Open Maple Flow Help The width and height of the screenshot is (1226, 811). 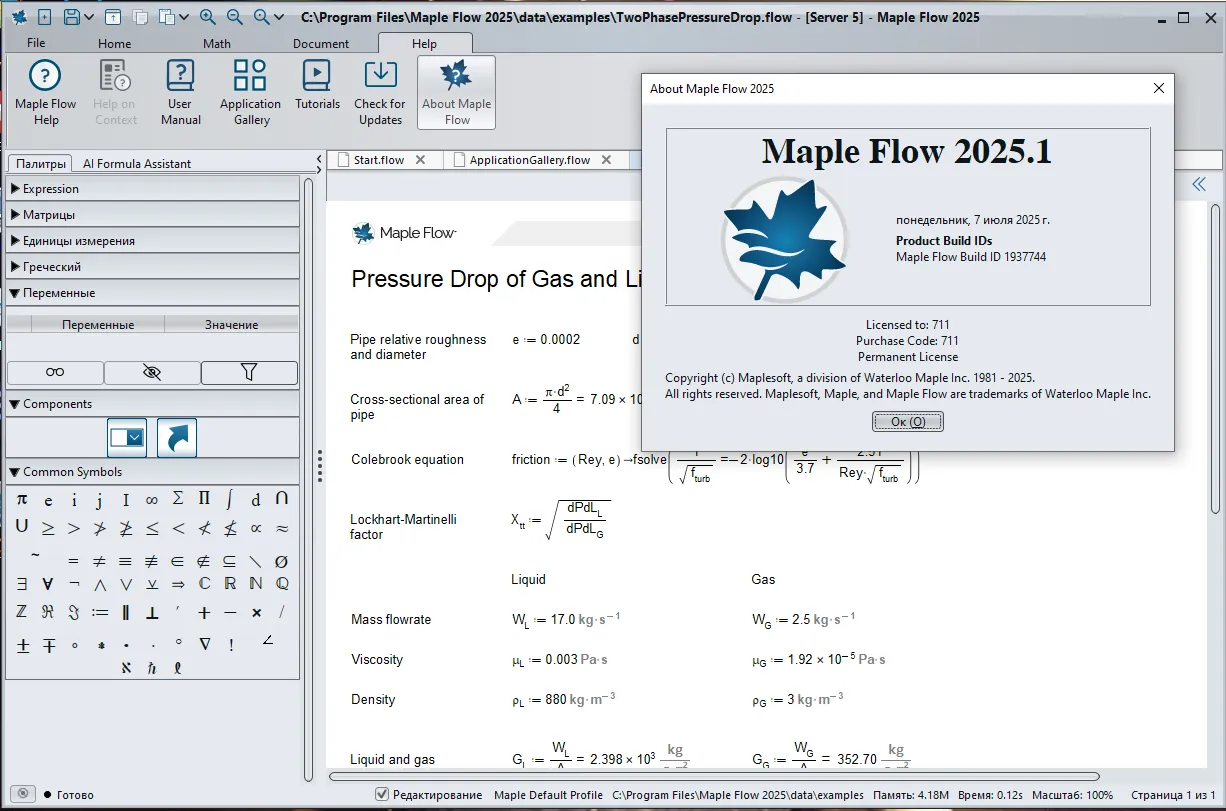[x=45, y=92]
